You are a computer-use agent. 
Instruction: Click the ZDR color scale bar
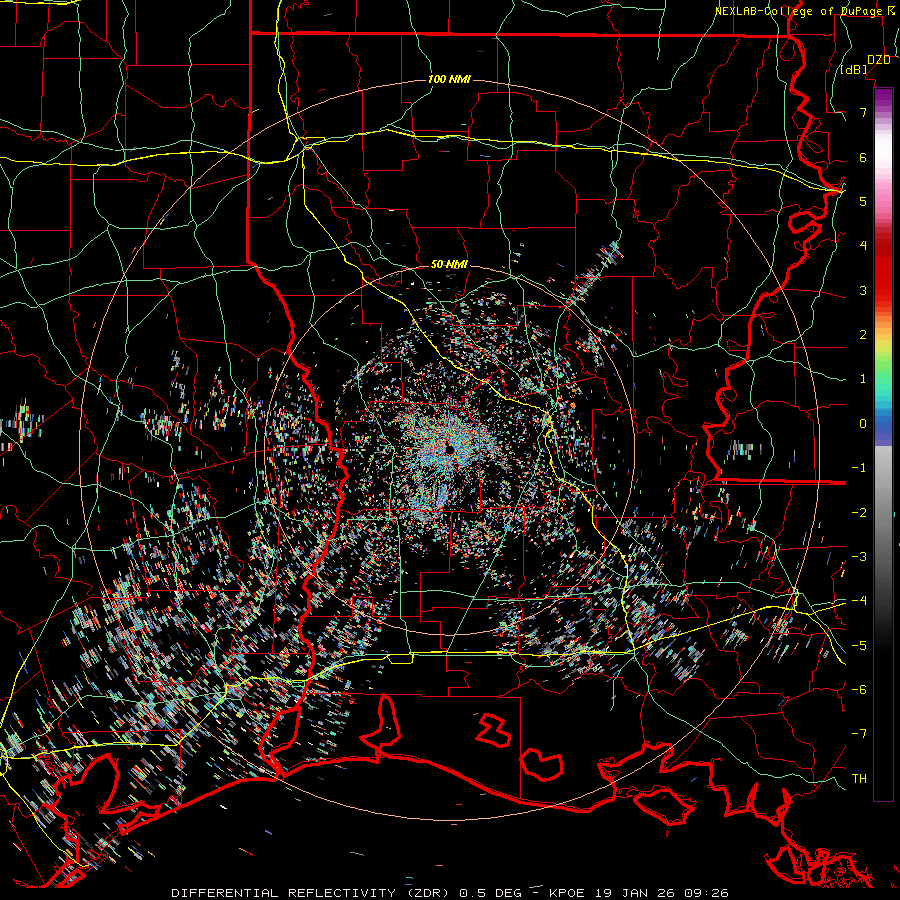click(883, 444)
